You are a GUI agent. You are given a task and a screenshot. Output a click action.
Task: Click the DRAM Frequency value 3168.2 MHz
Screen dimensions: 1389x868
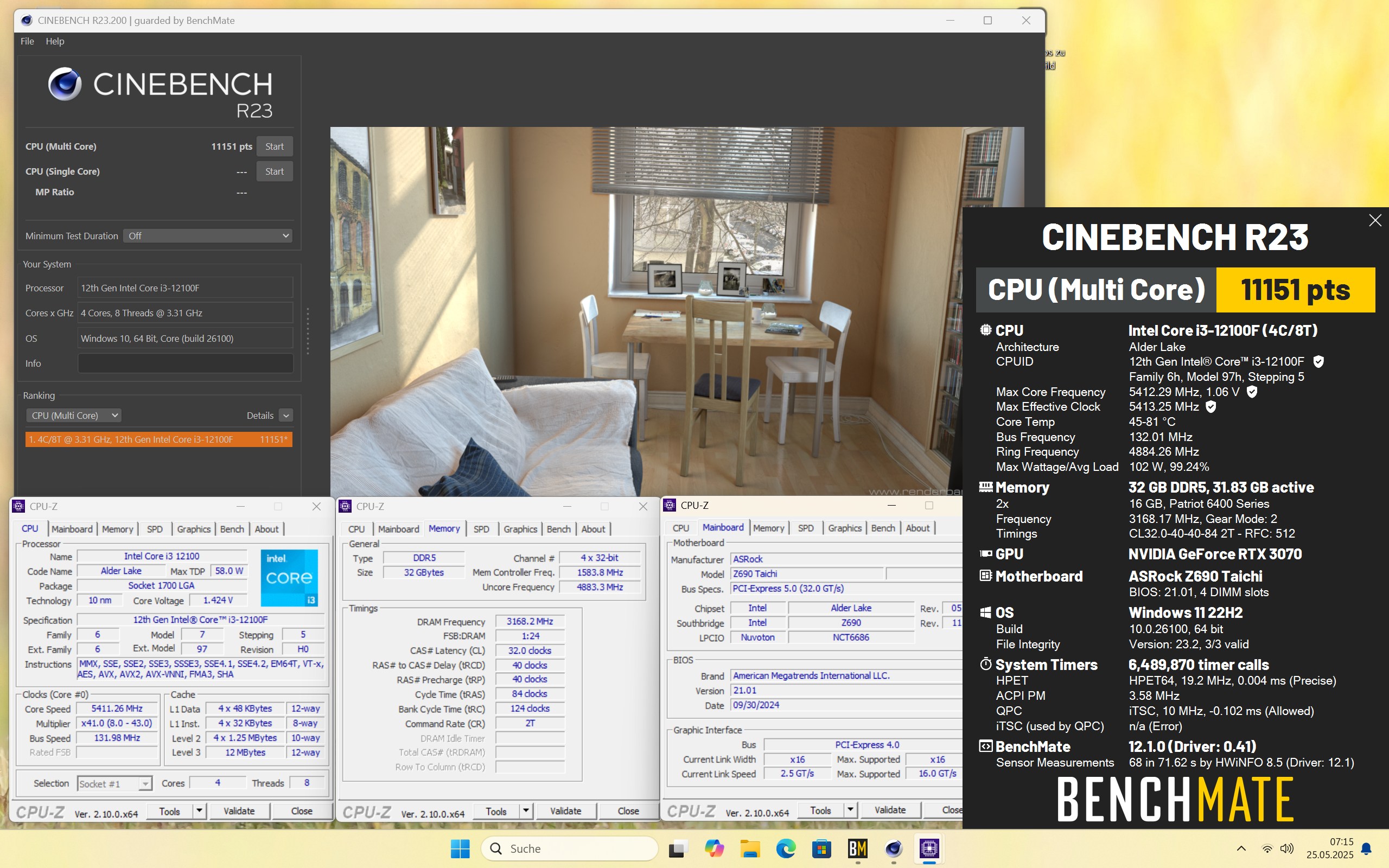coord(529,621)
